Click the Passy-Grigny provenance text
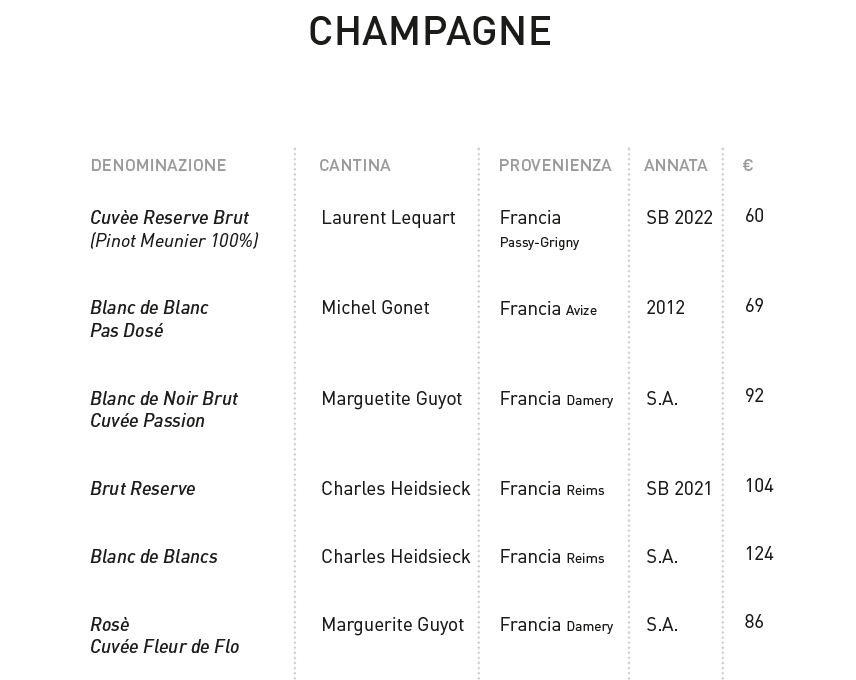 [x=539, y=242]
